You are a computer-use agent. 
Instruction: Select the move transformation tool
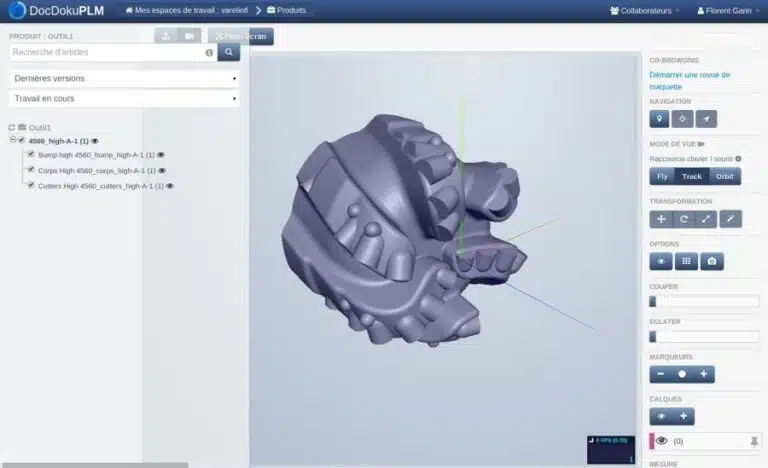tap(661, 219)
